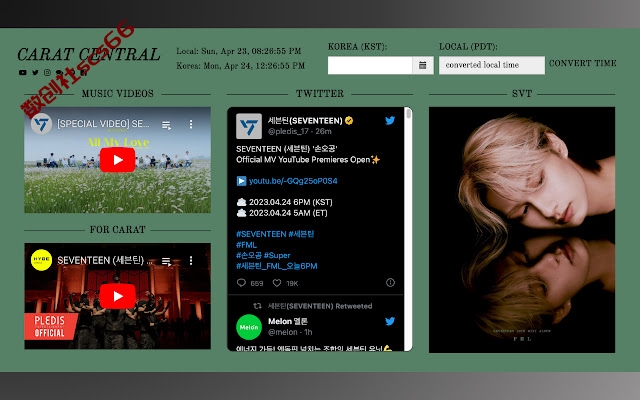Viewport: 640px width, 400px height.
Task: Click the MUSIC VIDEOS section heading
Action: [x=118, y=93]
